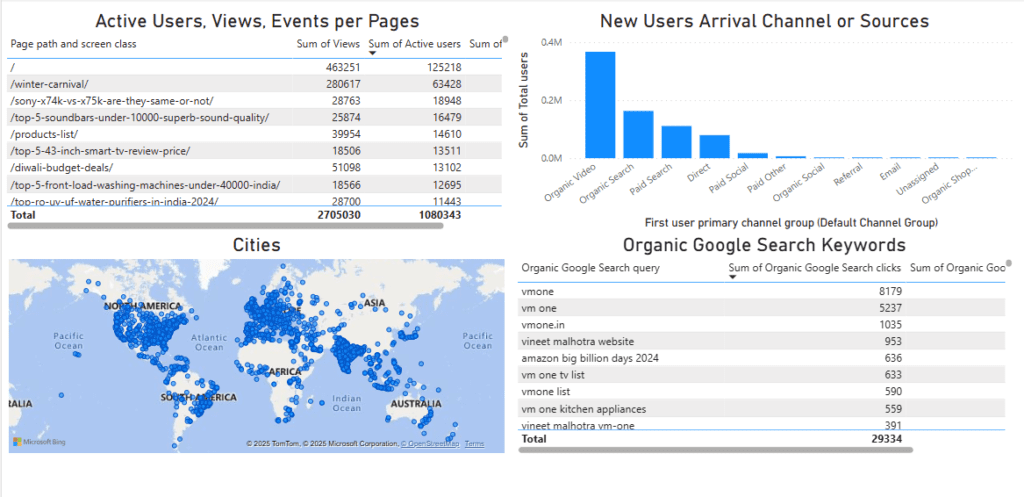The height and width of the screenshot is (497, 1024).
Task: Click total active users value 1080343
Action: 440,214
